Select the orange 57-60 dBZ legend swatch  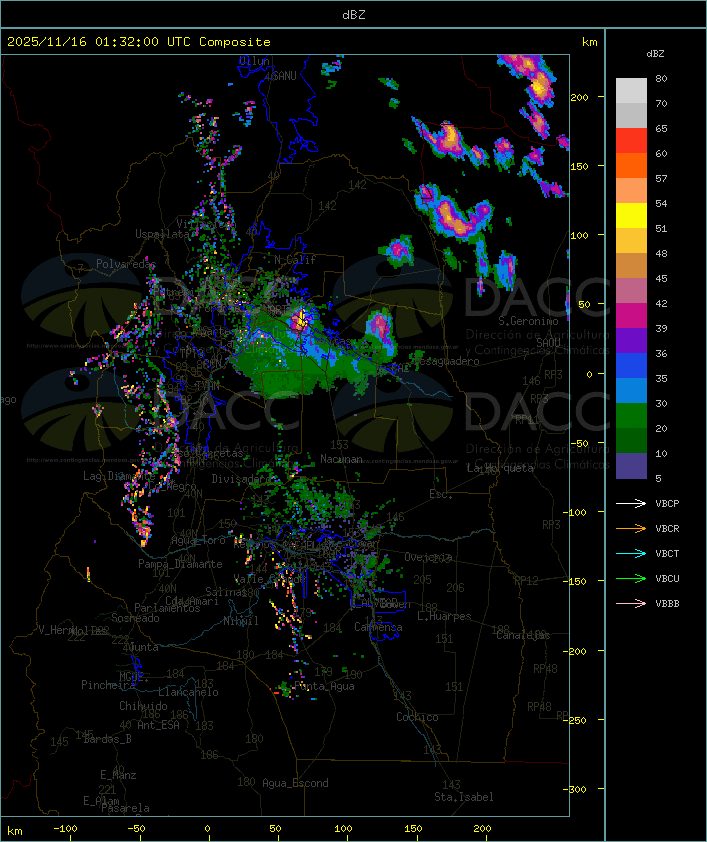(x=631, y=165)
